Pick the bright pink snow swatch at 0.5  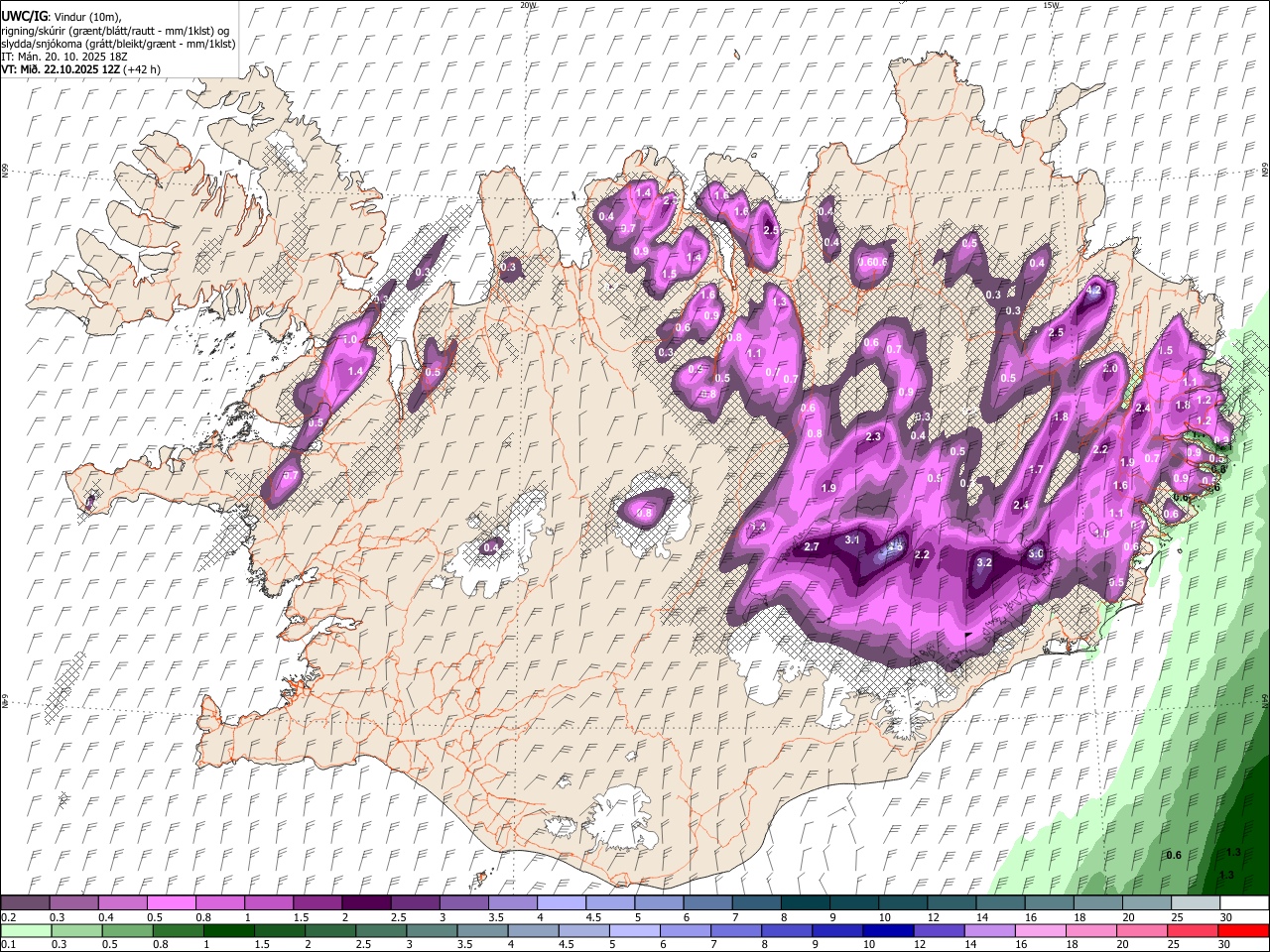click(172, 902)
